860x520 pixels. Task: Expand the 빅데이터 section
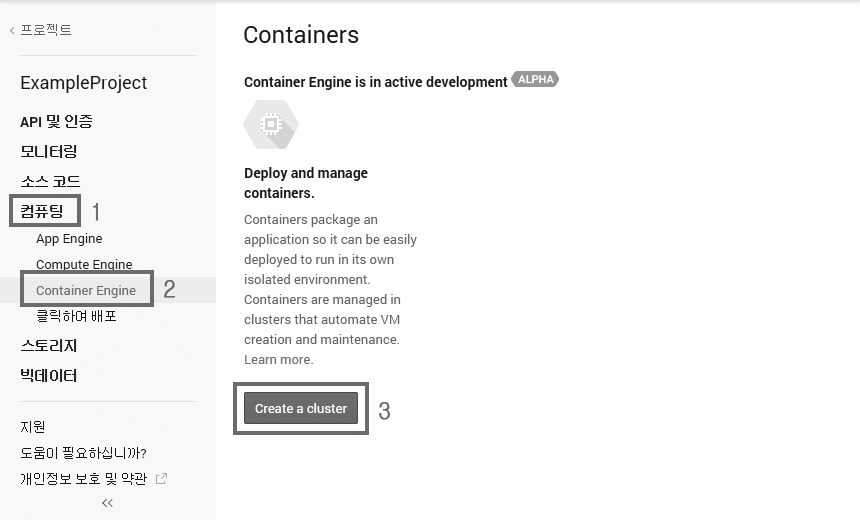click(48, 375)
